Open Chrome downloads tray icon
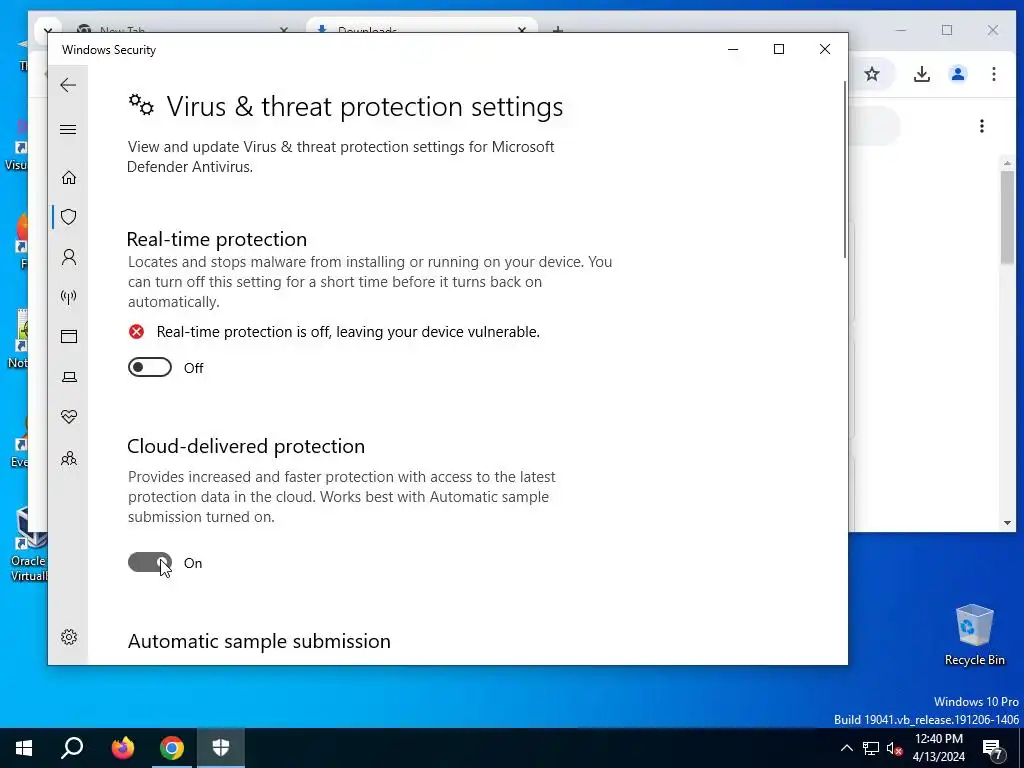1024x768 pixels. (x=921, y=74)
